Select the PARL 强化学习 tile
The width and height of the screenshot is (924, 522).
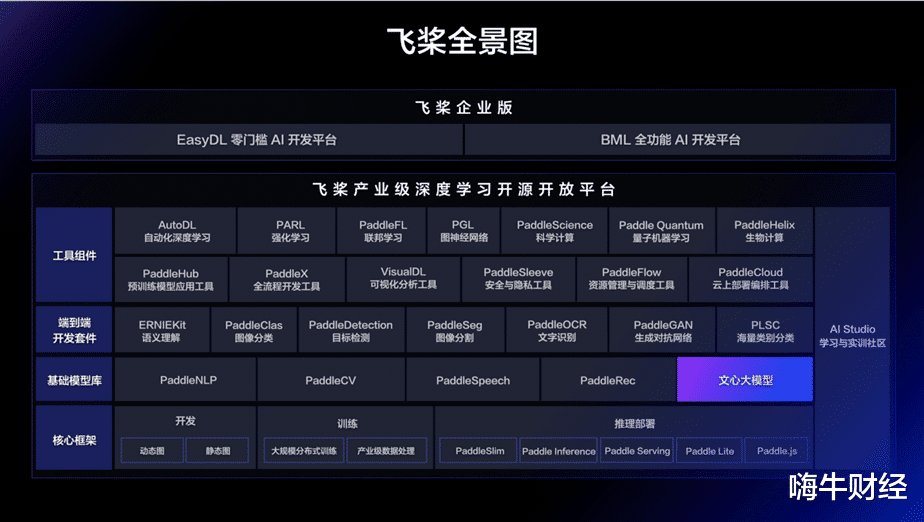click(x=287, y=231)
